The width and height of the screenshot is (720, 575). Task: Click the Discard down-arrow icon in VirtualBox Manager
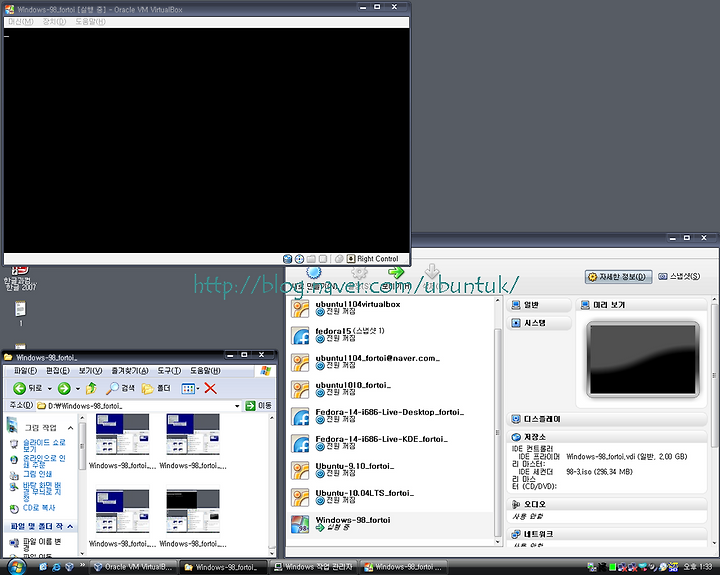pyautogui.click(x=432, y=271)
